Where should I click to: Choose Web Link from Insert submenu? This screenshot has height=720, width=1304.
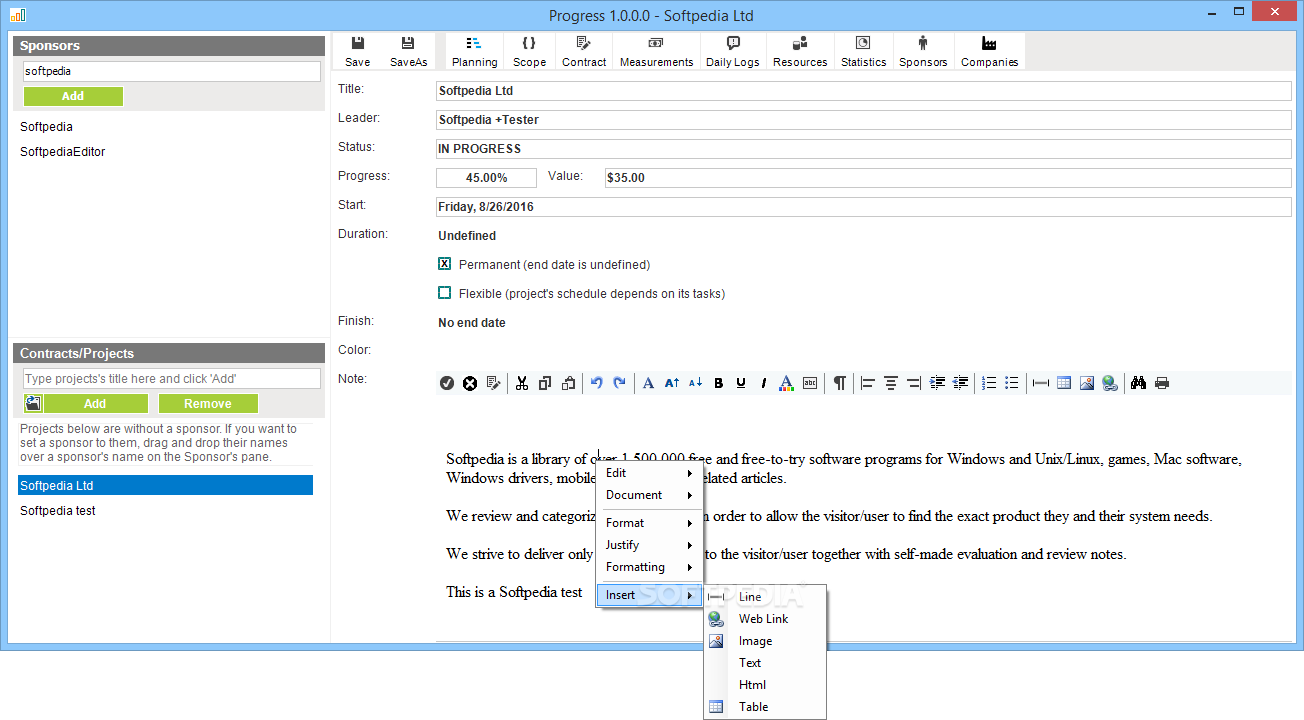click(x=765, y=619)
